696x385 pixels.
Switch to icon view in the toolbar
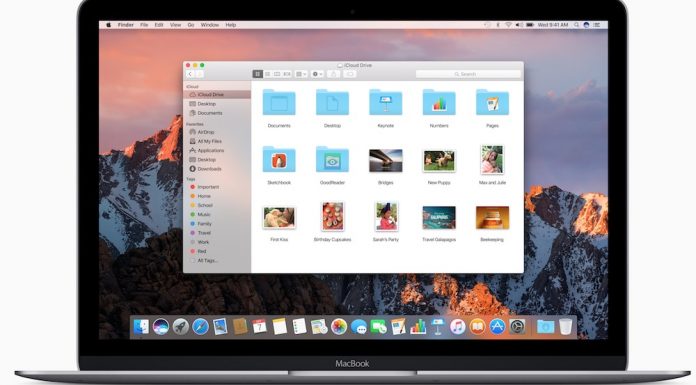point(257,74)
